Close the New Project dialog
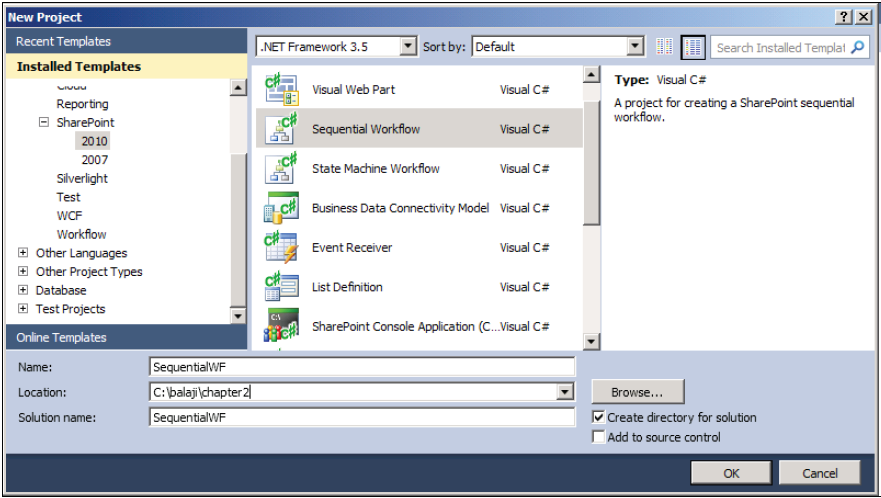881x498 pixels. tap(863, 17)
